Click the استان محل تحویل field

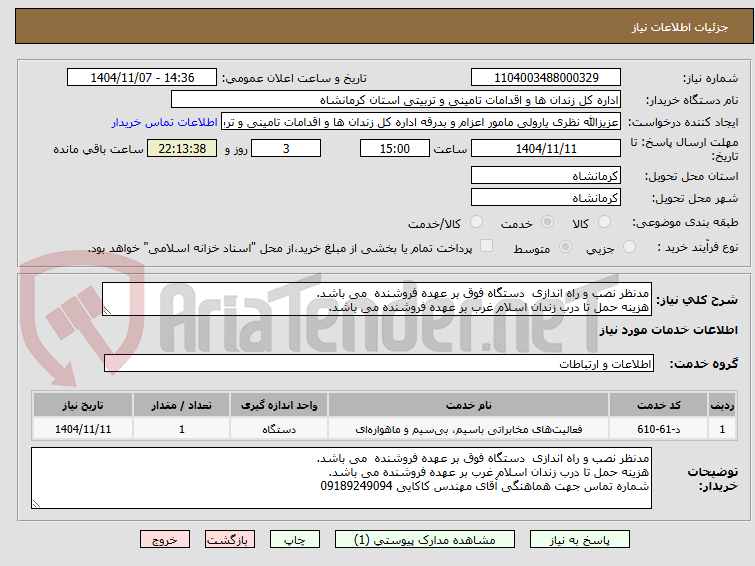[x=546, y=175]
